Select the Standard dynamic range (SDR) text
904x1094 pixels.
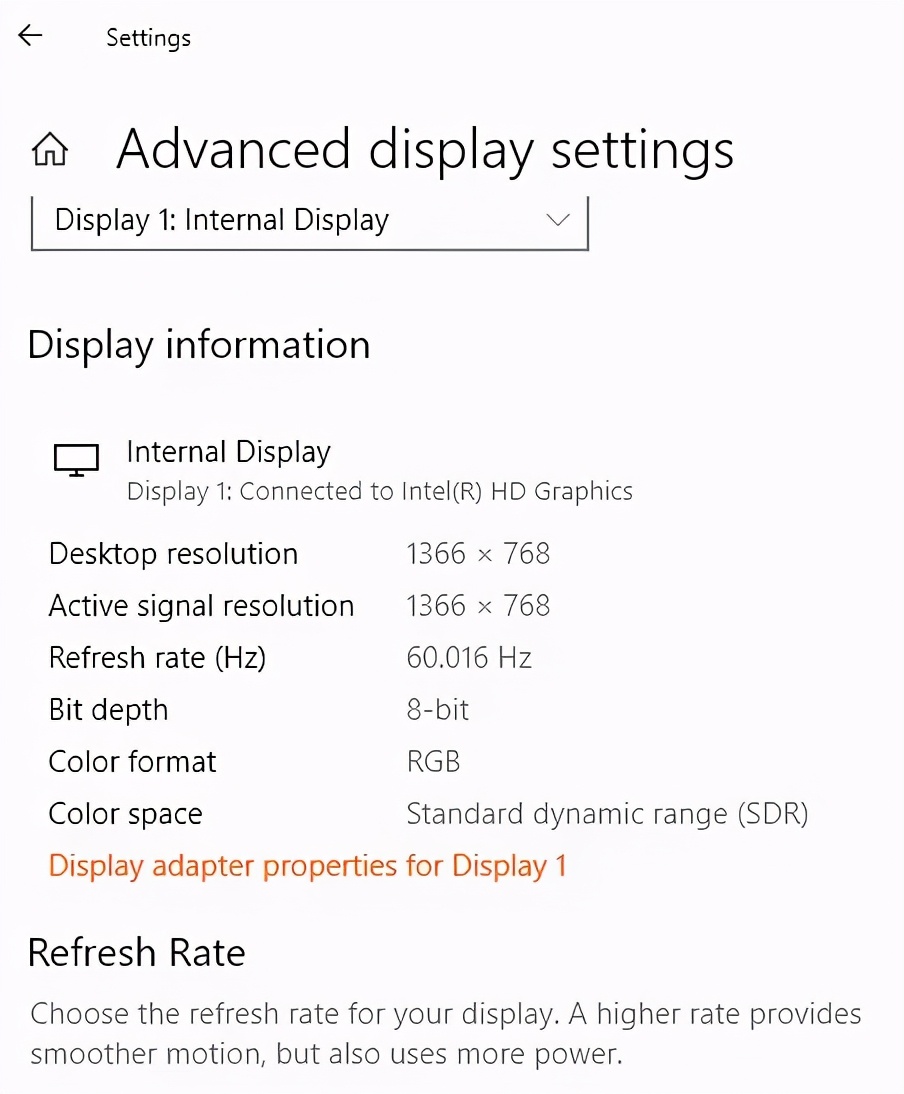pyautogui.click(x=608, y=813)
